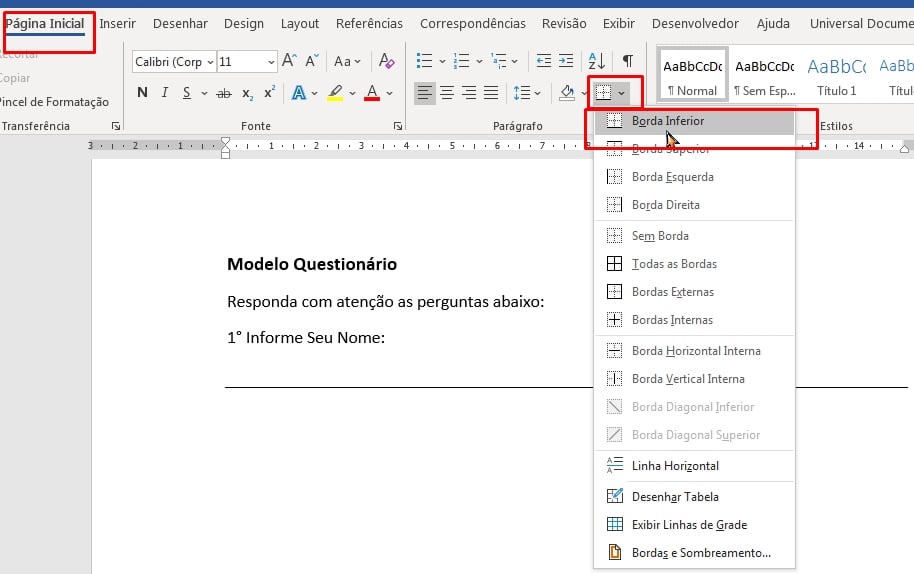Open the Referências tab
Image resolution: width=914 pixels, height=574 pixels.
369,23
